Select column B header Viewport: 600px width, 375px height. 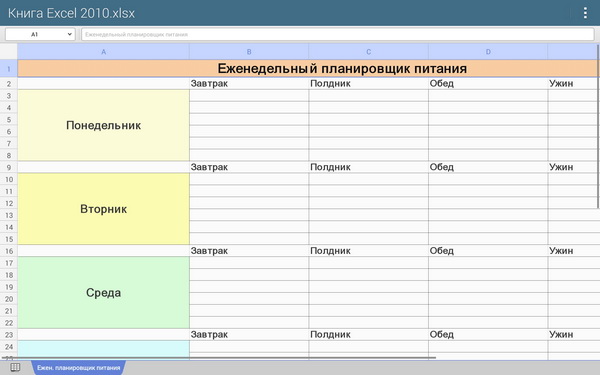(249, 52)
